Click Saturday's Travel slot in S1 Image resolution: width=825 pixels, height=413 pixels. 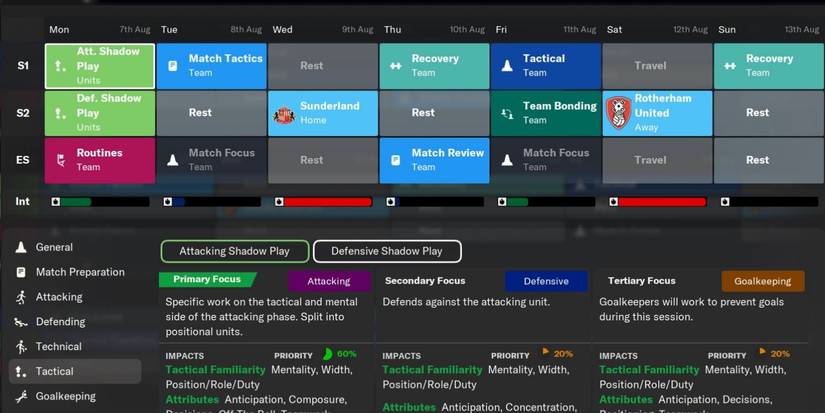658,66
